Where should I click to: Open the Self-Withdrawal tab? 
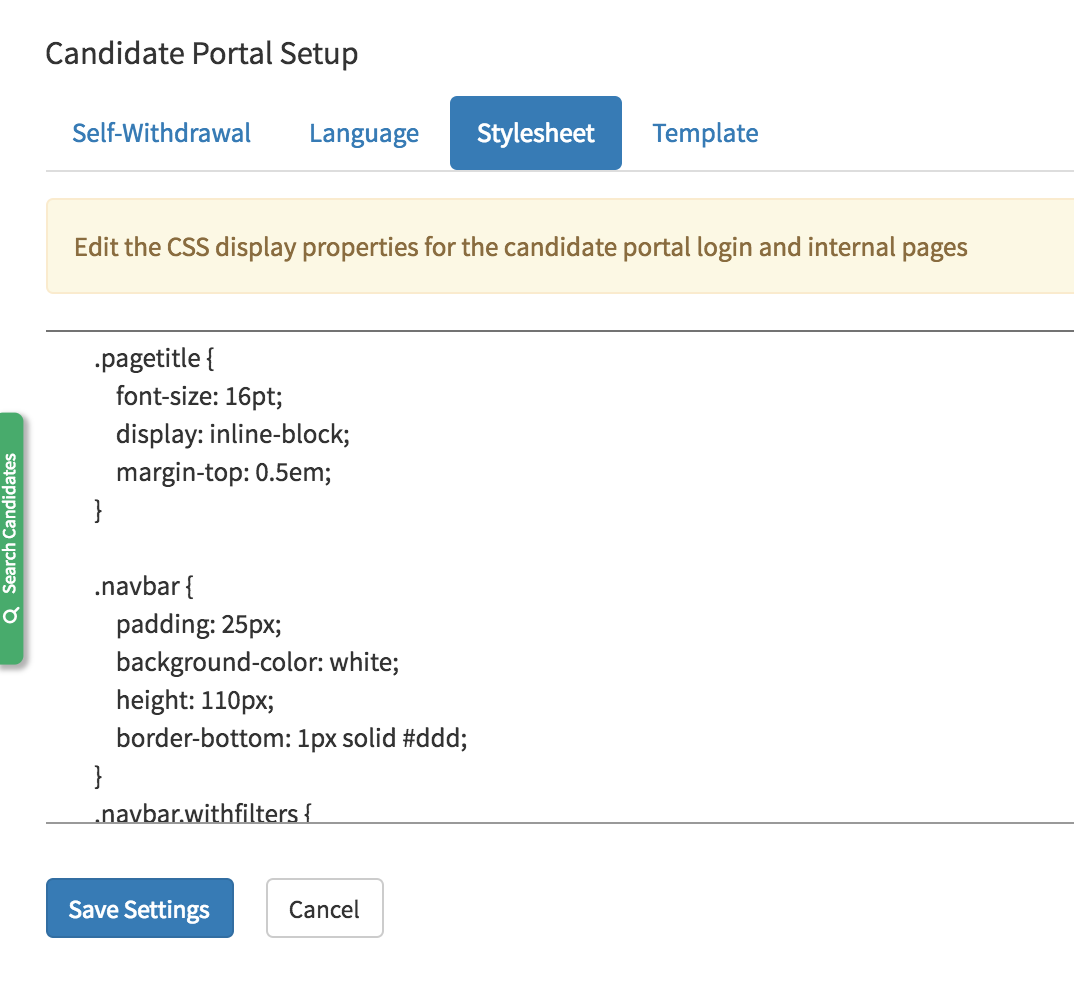(x=161, y=132)
